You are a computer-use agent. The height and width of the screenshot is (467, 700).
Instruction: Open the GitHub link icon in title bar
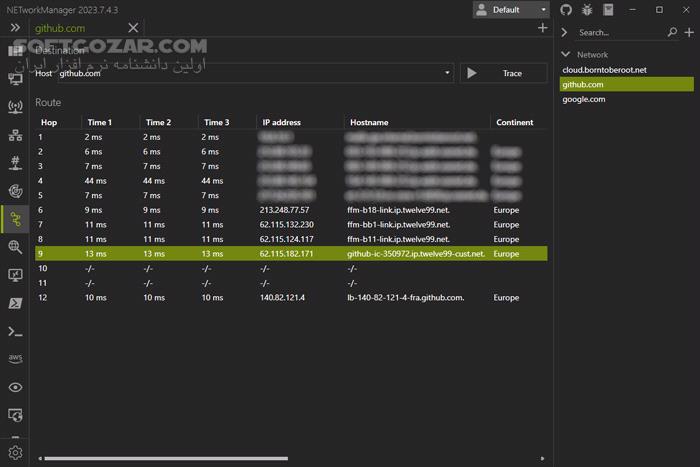tap(566, 10)
